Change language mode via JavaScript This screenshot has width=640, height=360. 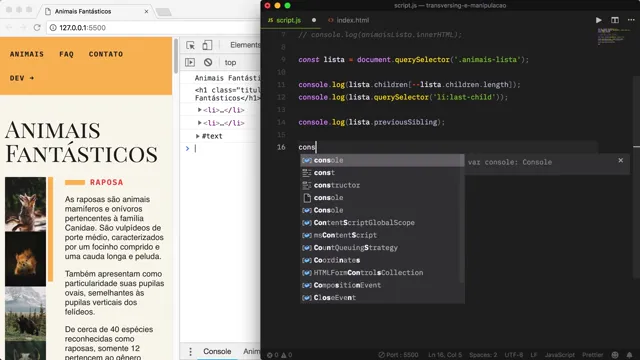(x=560, y=355)
